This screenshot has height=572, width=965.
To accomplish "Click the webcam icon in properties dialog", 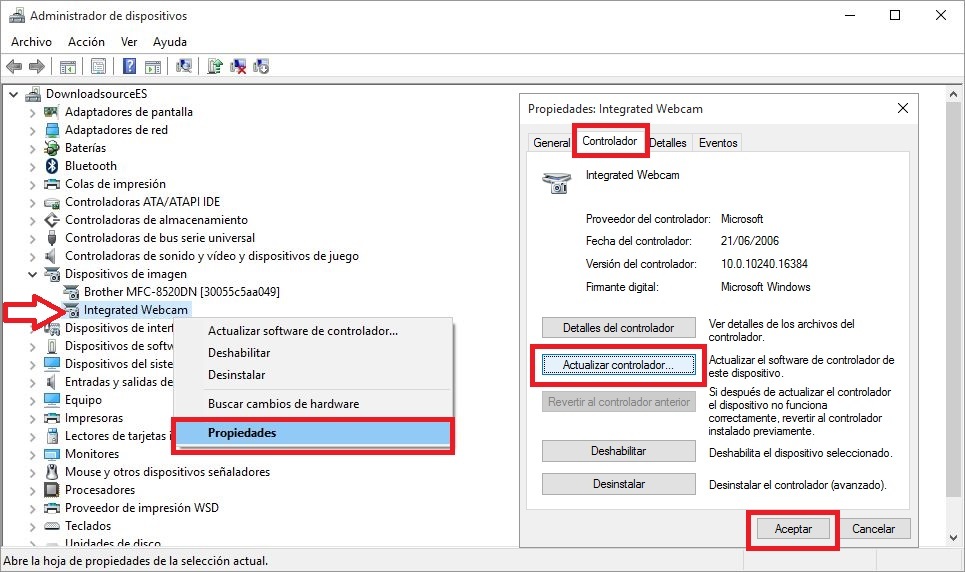I will [556, 182].
